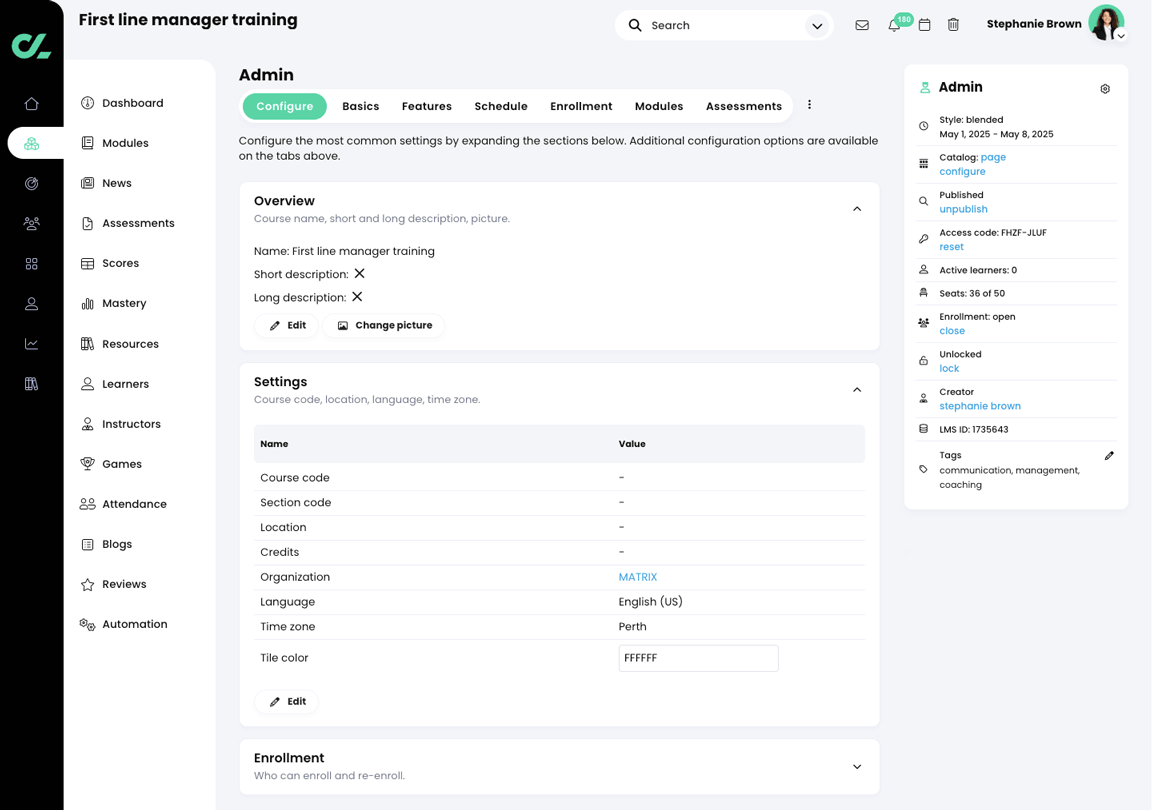This screenshot has height=810, width=1152.
Task: Click into the Search input field
Action: (724, 26)
